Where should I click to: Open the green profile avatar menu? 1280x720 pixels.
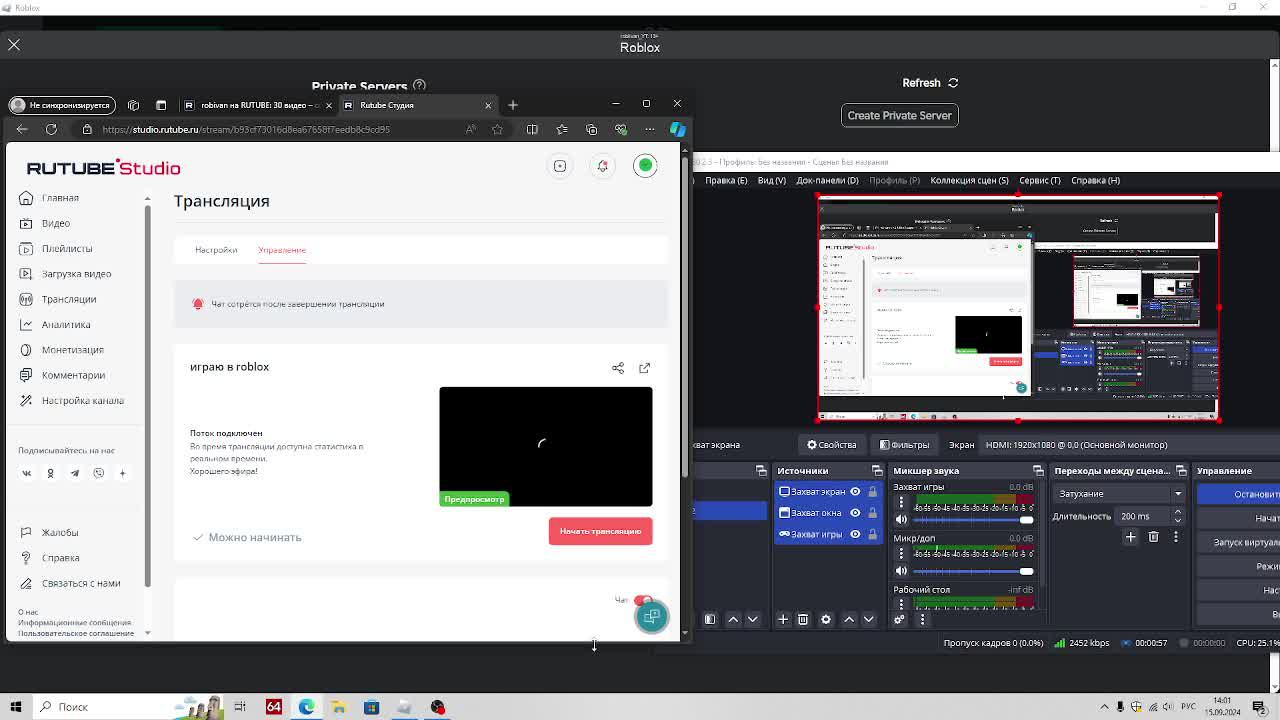pyautogui.click(x=646, y=166)
